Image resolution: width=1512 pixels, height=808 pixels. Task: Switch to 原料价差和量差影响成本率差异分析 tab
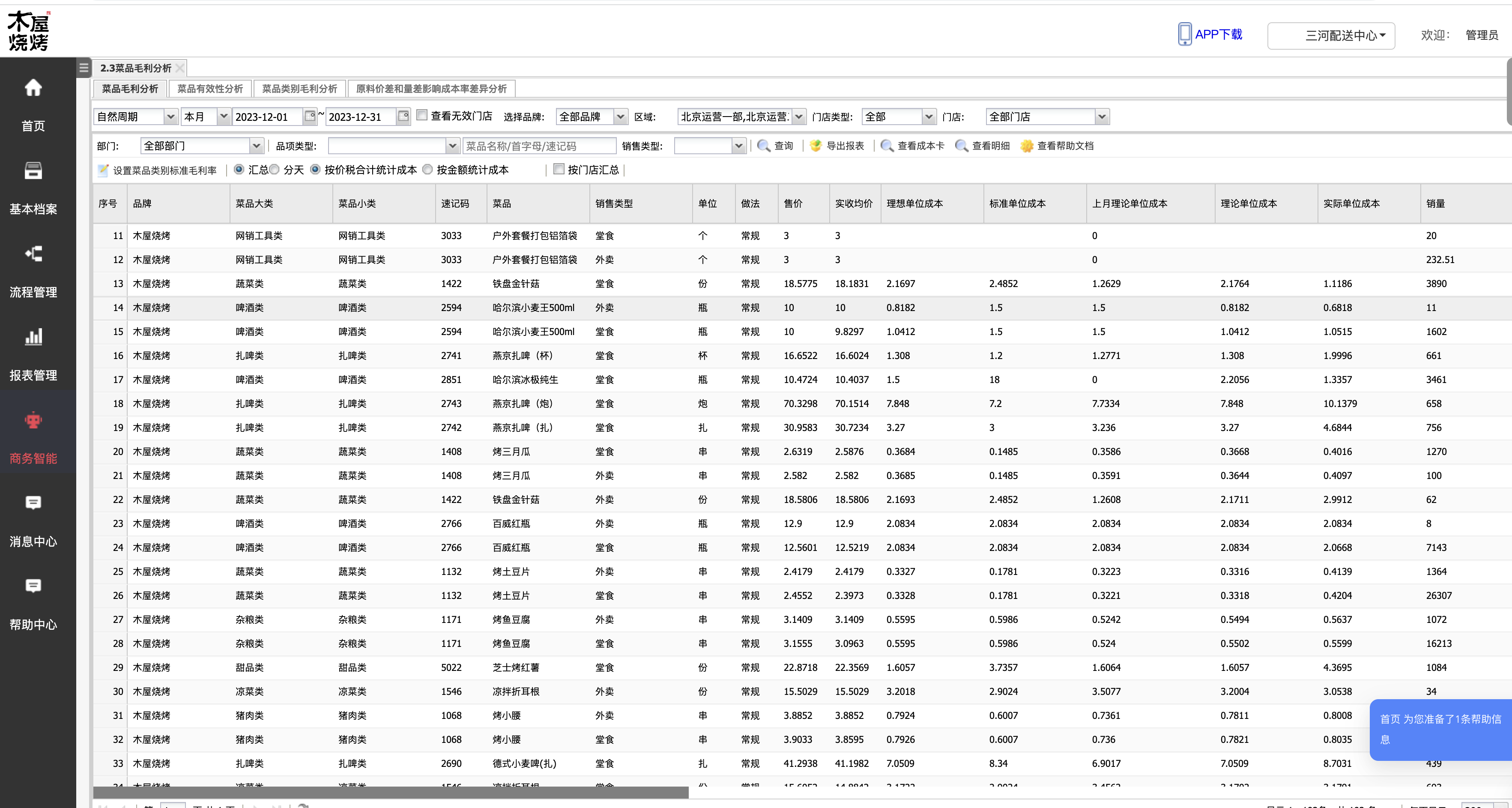click(x=431, y=89)
